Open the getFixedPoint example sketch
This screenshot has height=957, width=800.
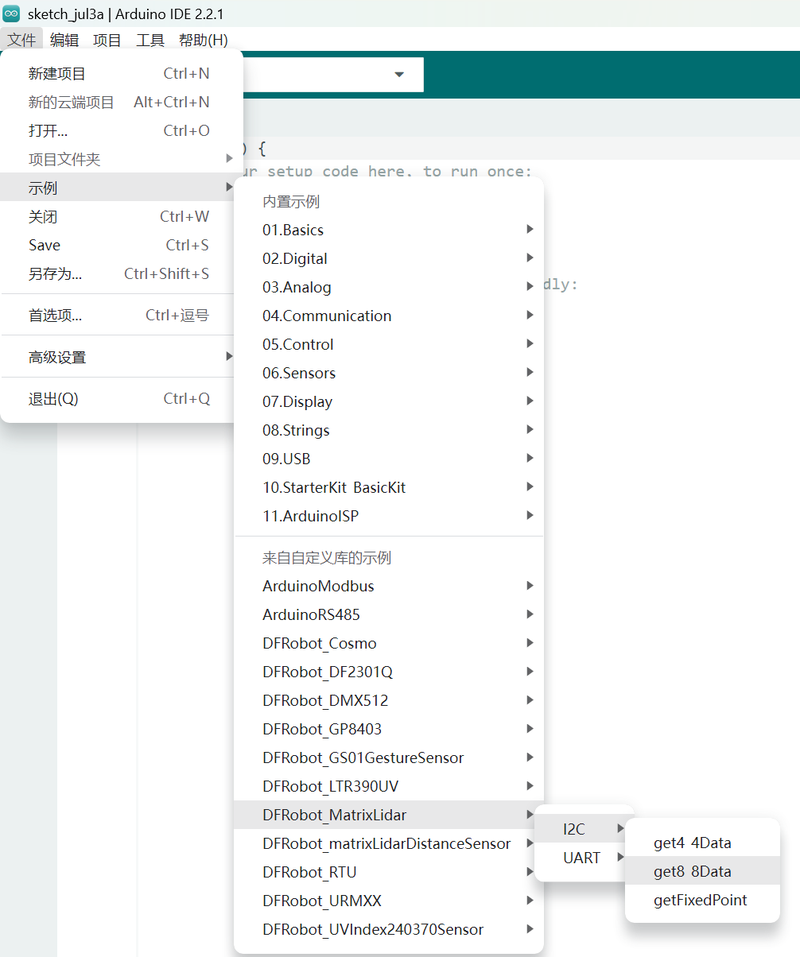click(700, 900)
